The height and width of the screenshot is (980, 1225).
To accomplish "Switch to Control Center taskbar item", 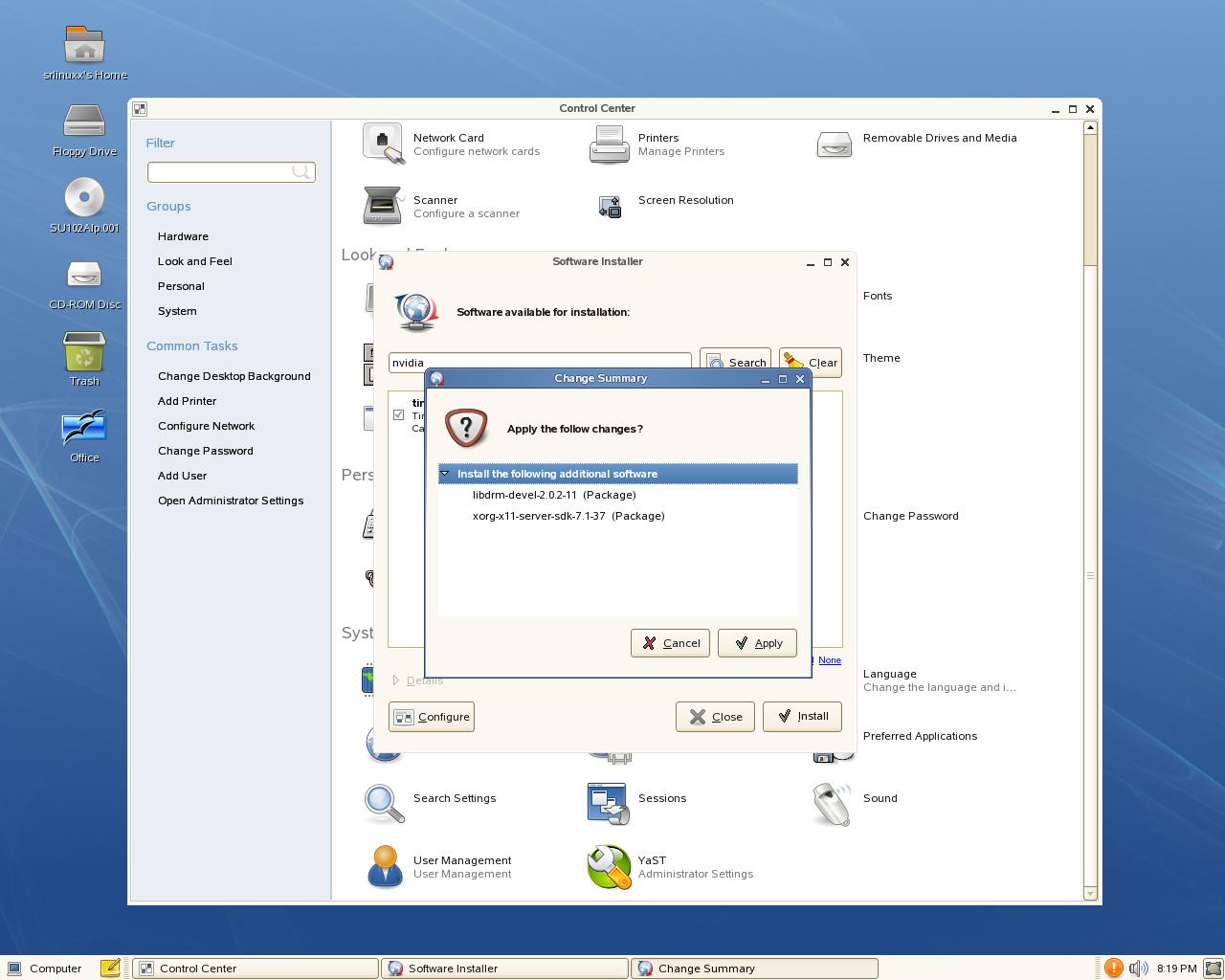I will (x=255, y=969).
